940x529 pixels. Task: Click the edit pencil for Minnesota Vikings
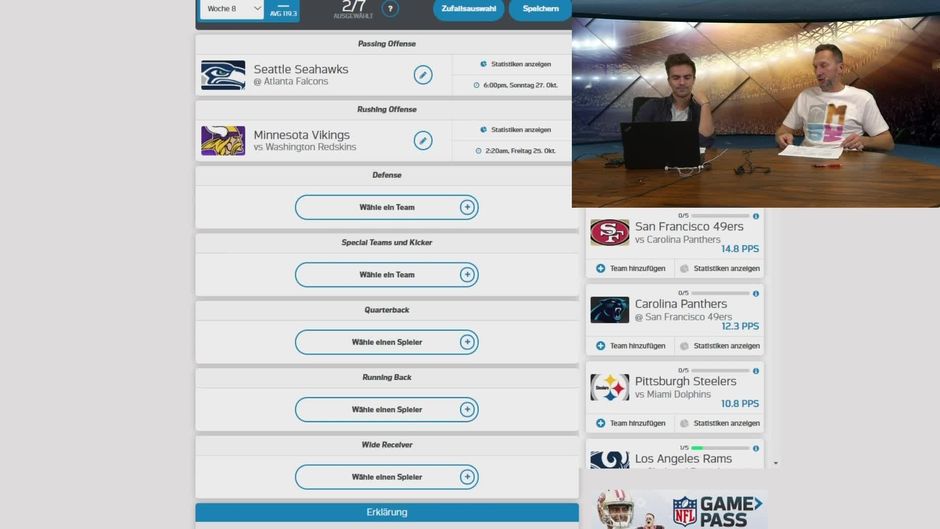click(423, 141)
